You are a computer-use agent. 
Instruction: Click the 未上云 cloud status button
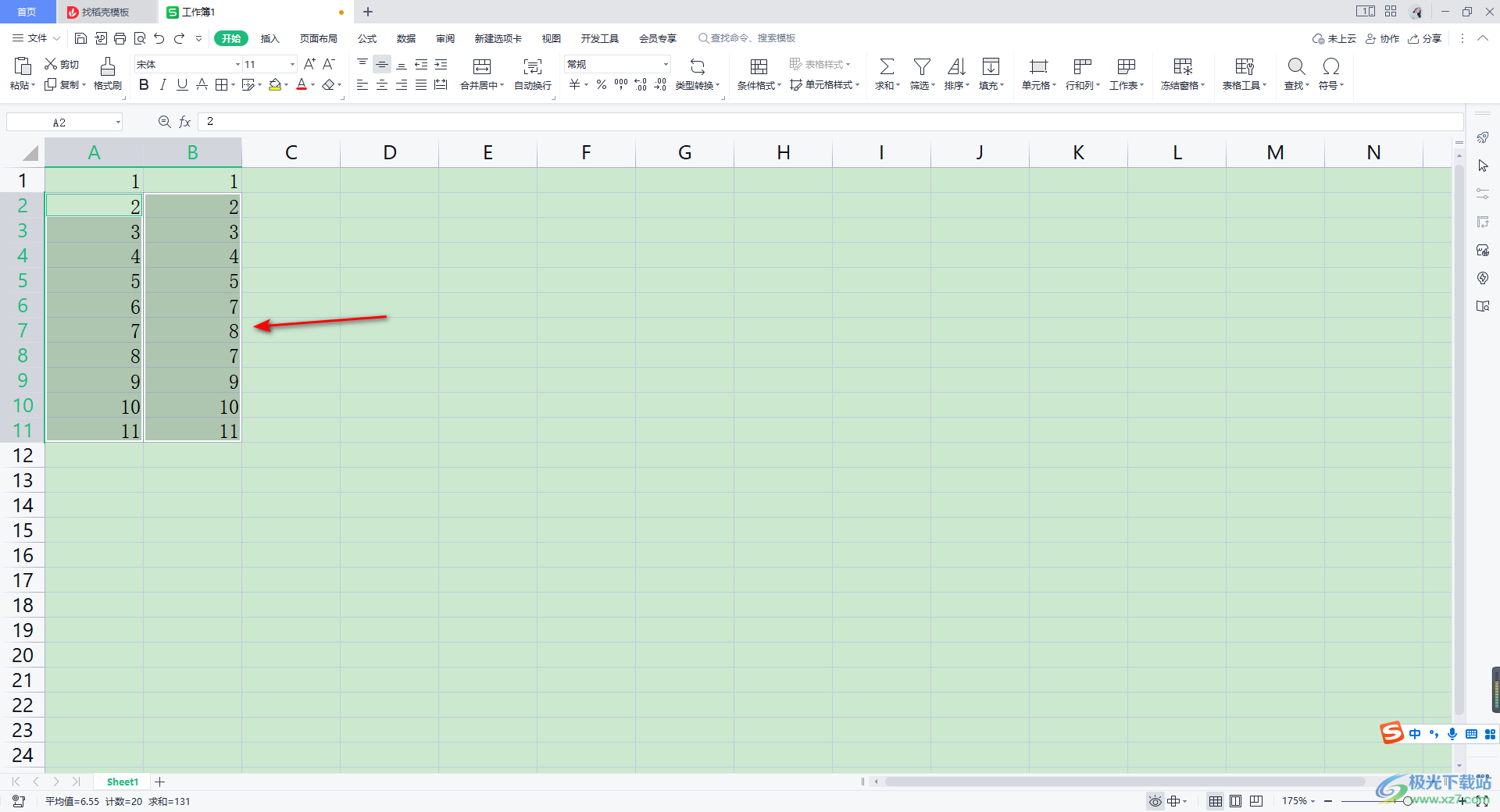click(1334, 38)
